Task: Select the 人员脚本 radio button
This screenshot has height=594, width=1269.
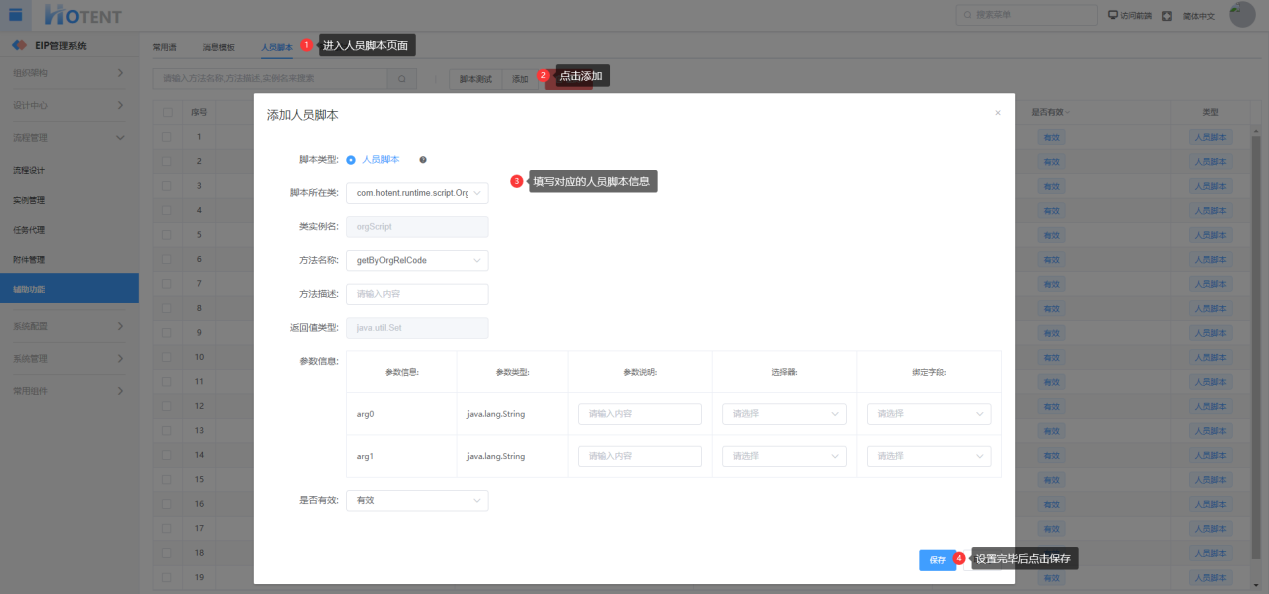Action: pos(351,160)
